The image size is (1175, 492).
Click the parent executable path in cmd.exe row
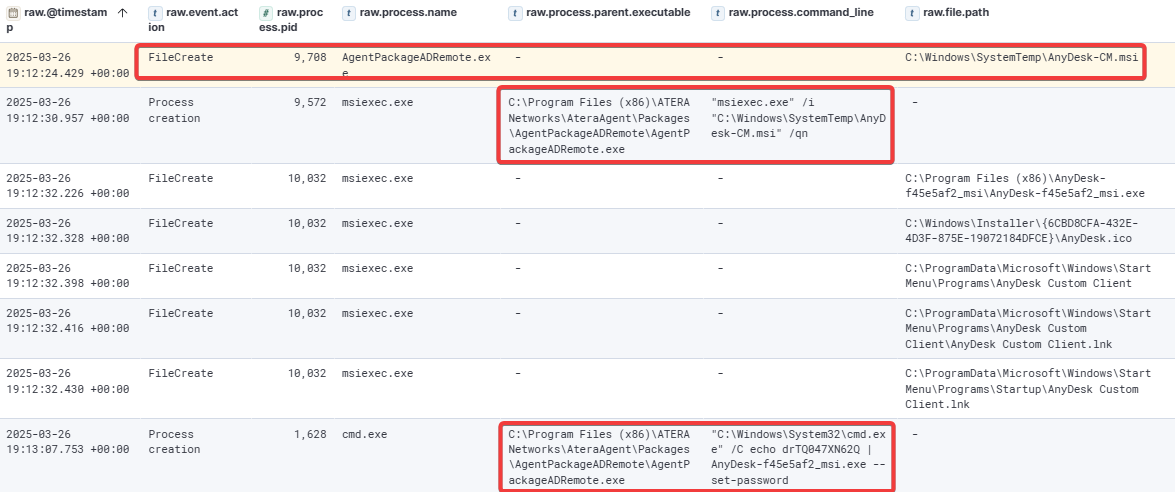coord(599,457)
